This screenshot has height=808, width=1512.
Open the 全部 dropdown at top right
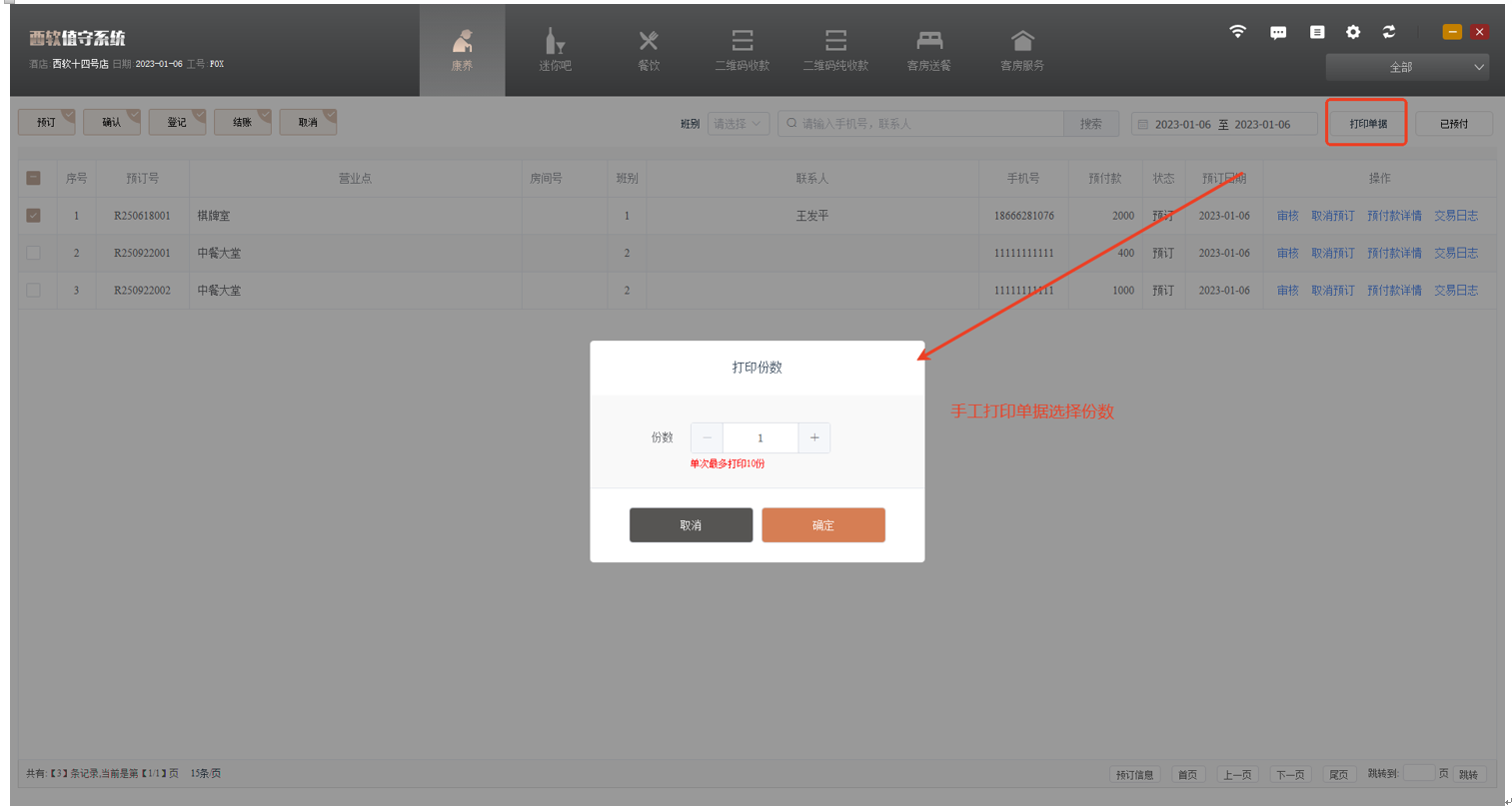tap(1407, 67)
